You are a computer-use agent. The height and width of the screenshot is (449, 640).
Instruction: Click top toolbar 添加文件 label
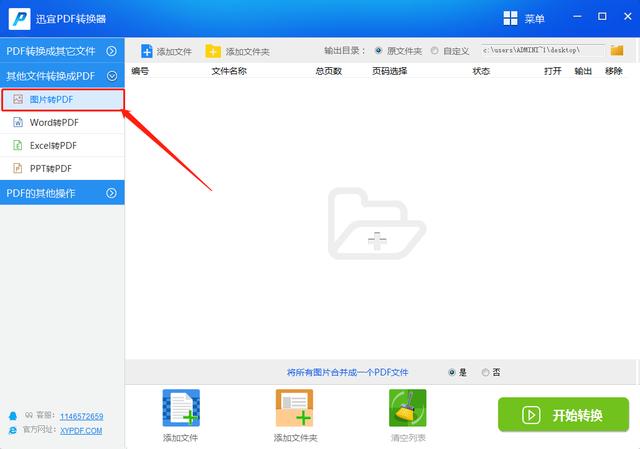click(x=174, y=52)
